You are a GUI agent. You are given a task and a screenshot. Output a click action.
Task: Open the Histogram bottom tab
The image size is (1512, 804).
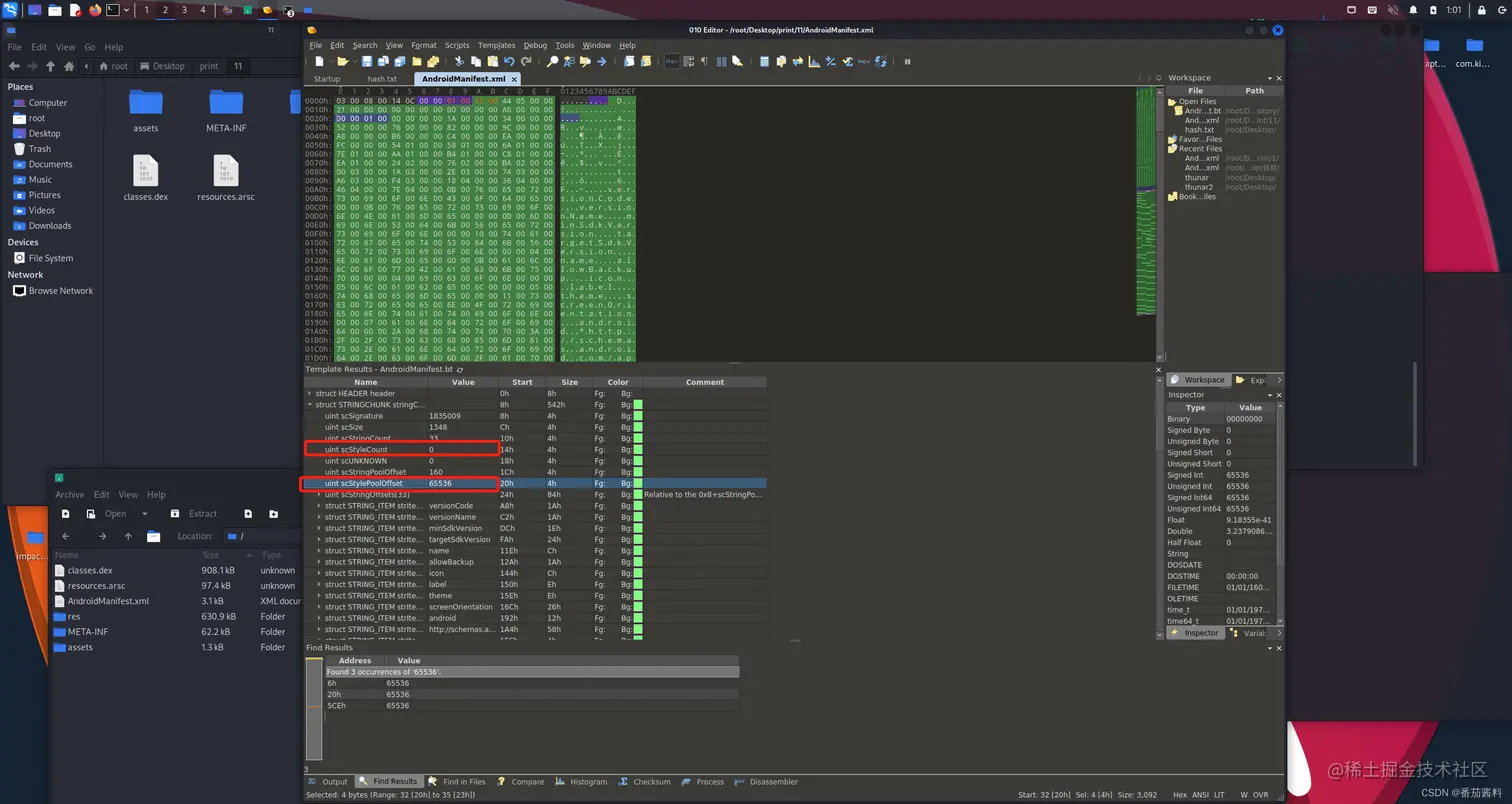coord(582,782)
